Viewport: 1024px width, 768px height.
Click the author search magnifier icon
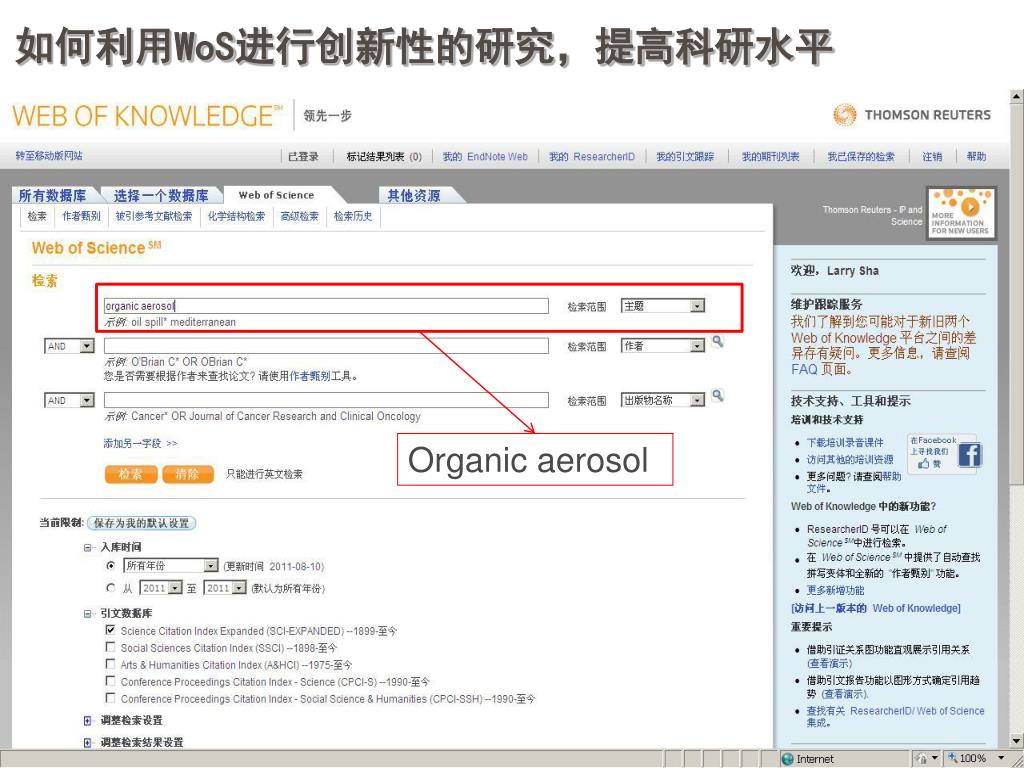717,341
